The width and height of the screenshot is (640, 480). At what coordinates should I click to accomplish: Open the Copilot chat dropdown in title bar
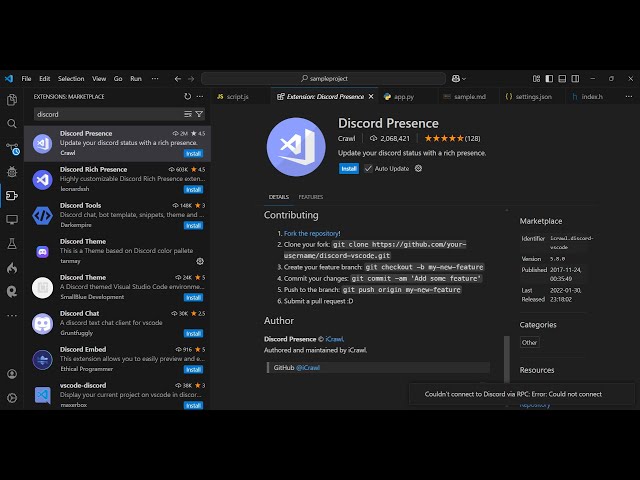[459, 78]
